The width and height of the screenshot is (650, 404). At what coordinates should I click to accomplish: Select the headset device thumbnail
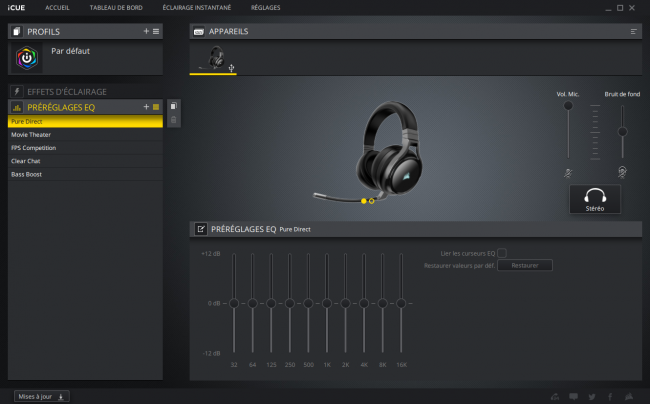[213, 58]
